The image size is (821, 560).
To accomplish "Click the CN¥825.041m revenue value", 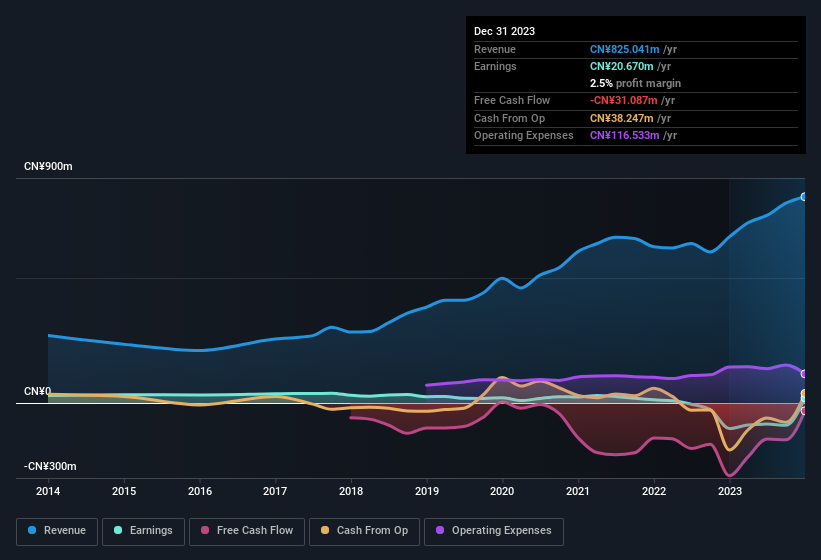I will [624, 49].
